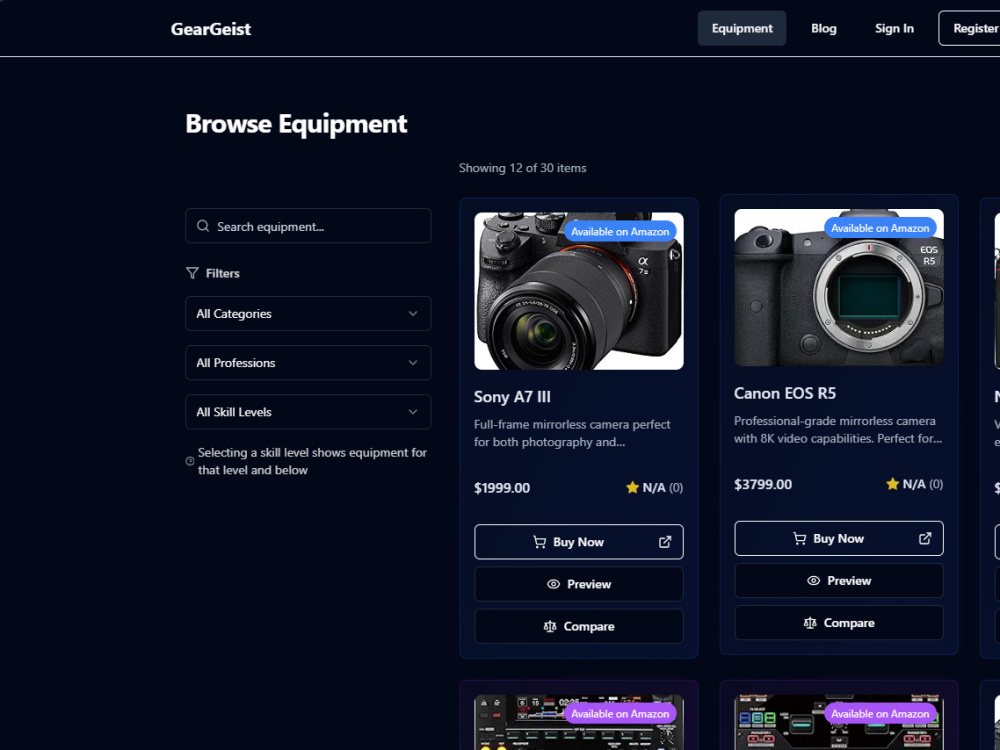Click the search magnifier icon
Image resolution: width=1000 pixels, height=750 pixels.
203,226
